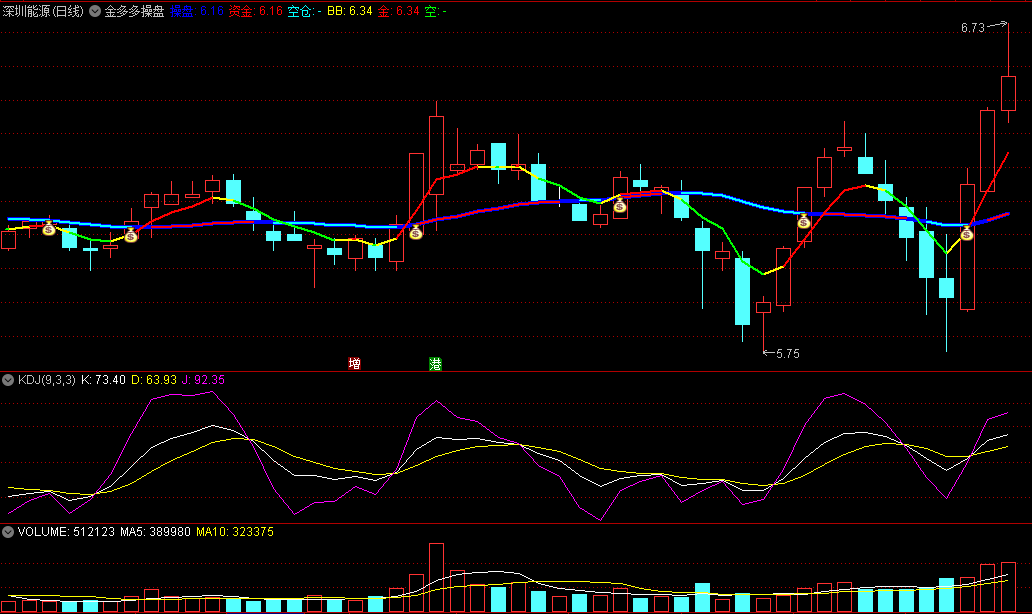
Task: Click the fourth money bag signal from the left
Action: click(619, 206)
